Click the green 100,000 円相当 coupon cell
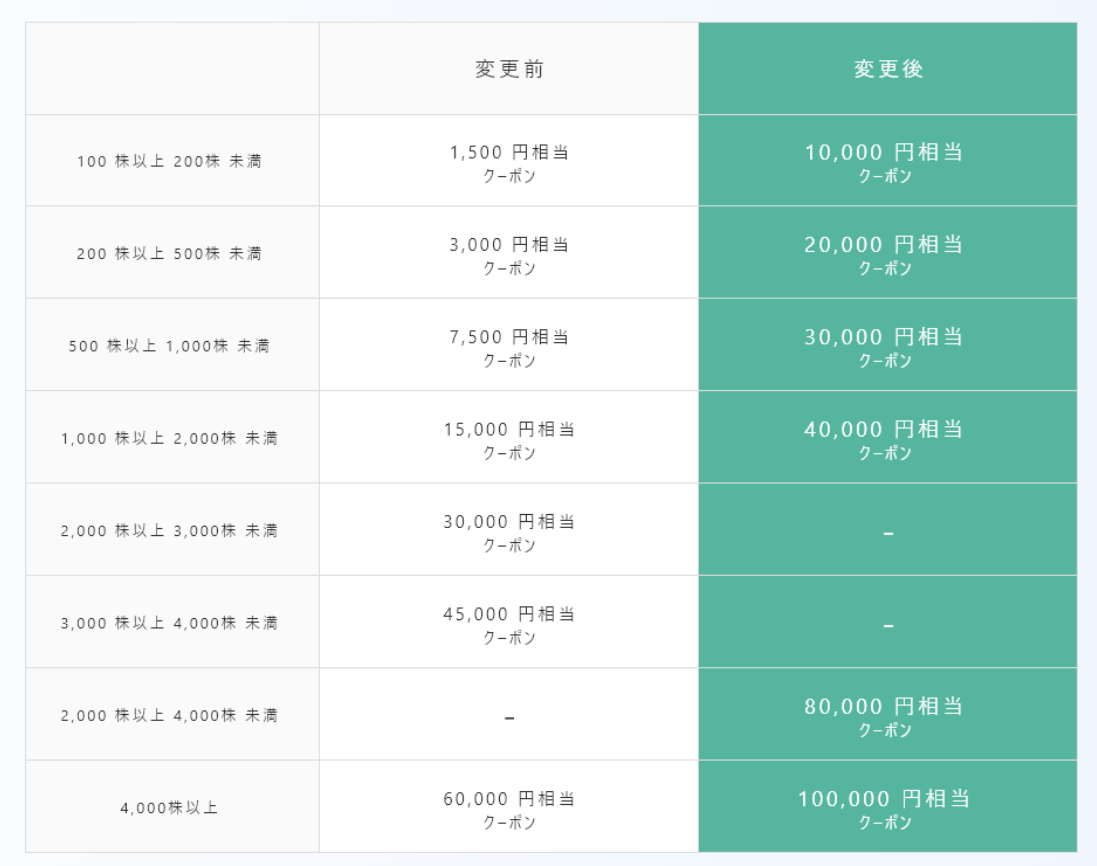 [x=885, y=808]
